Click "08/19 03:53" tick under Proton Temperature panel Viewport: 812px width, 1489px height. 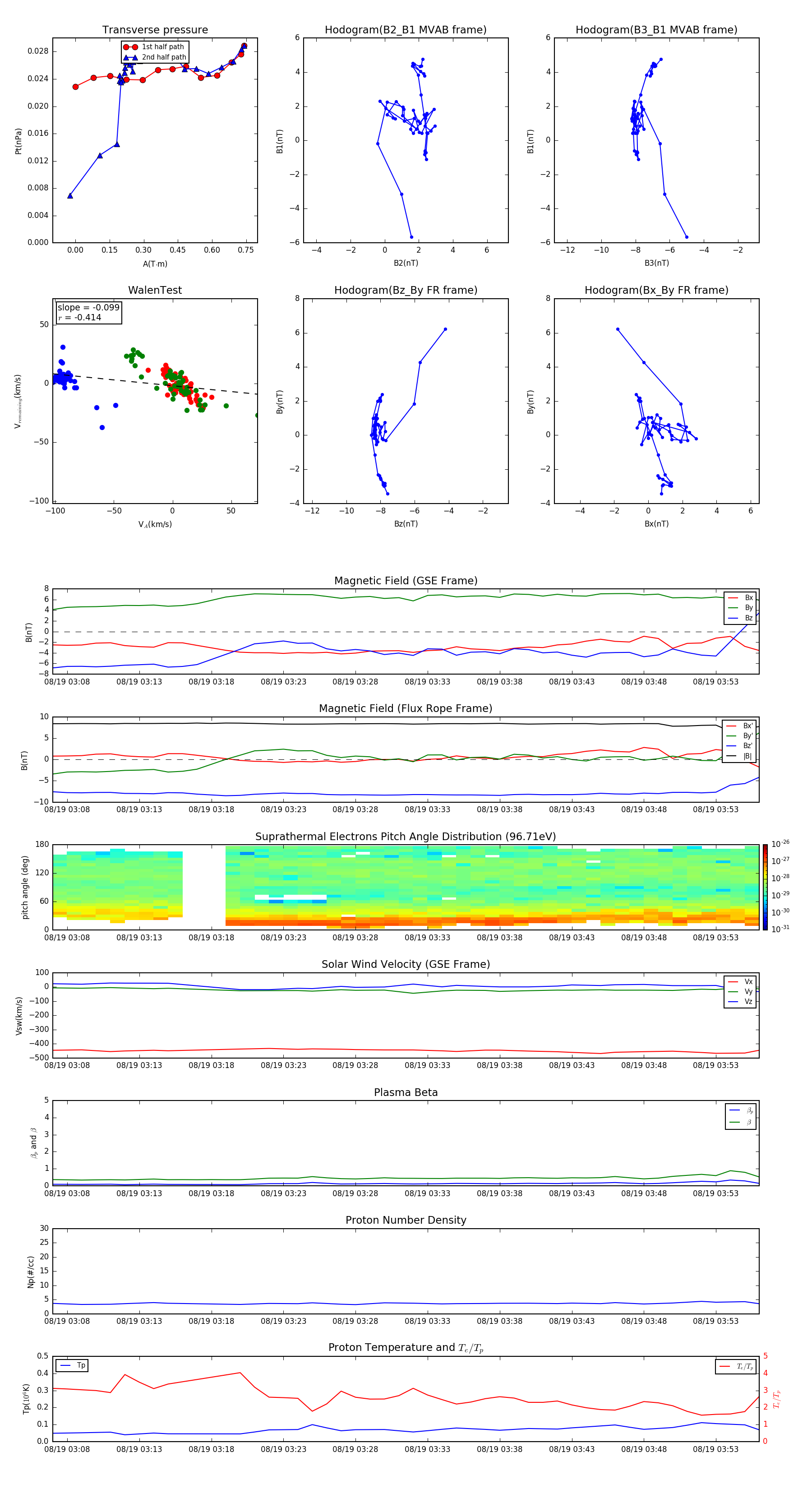coord(715,1449)
